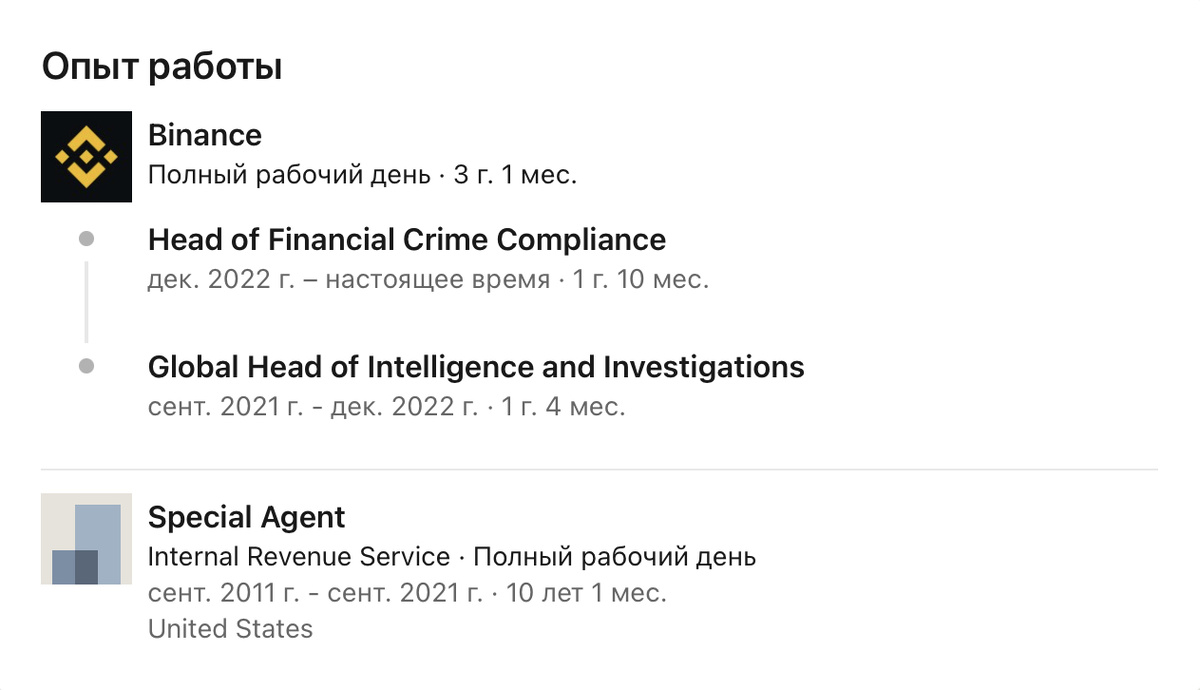Click the vertical timeline line between Binance roles
The image size is (1200, 690).
click(86, 302)
